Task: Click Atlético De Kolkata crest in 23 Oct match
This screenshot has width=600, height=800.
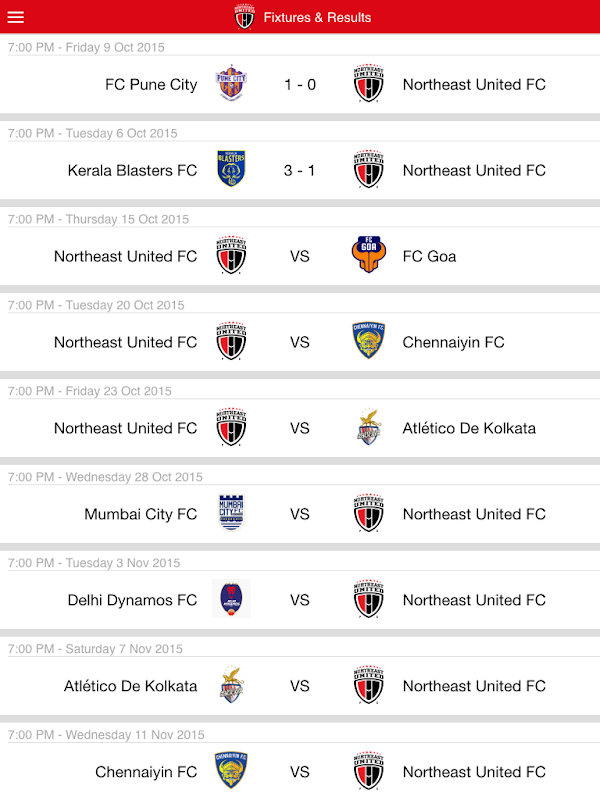Action: click(368, 428)
